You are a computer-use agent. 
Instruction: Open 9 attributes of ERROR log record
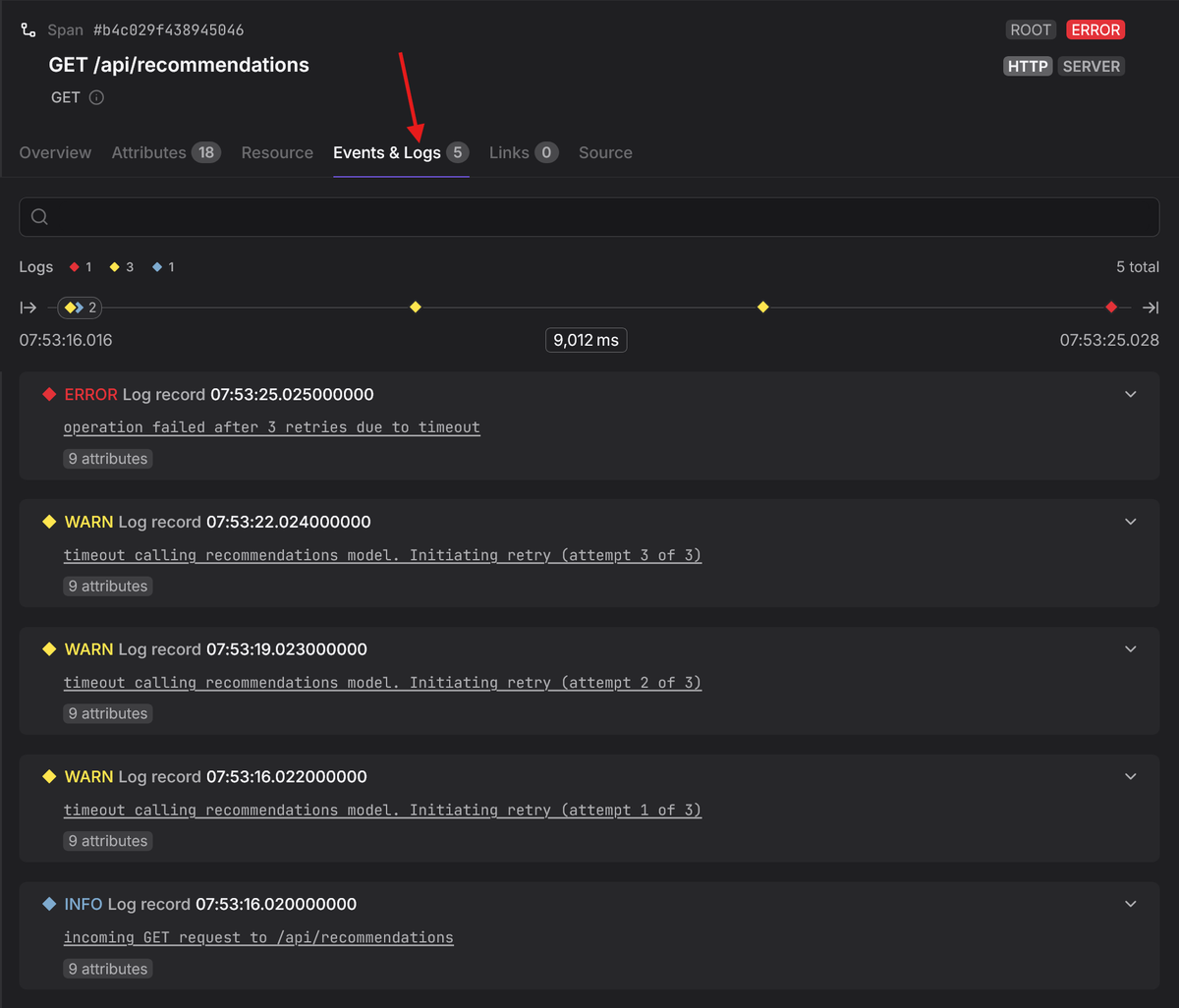pyautogui.click(x=108, y=459)
